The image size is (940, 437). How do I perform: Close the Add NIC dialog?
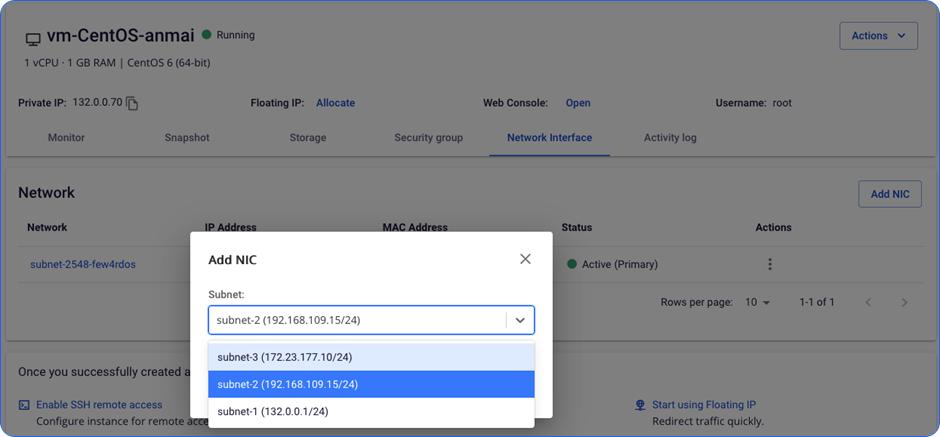(525, 259)
